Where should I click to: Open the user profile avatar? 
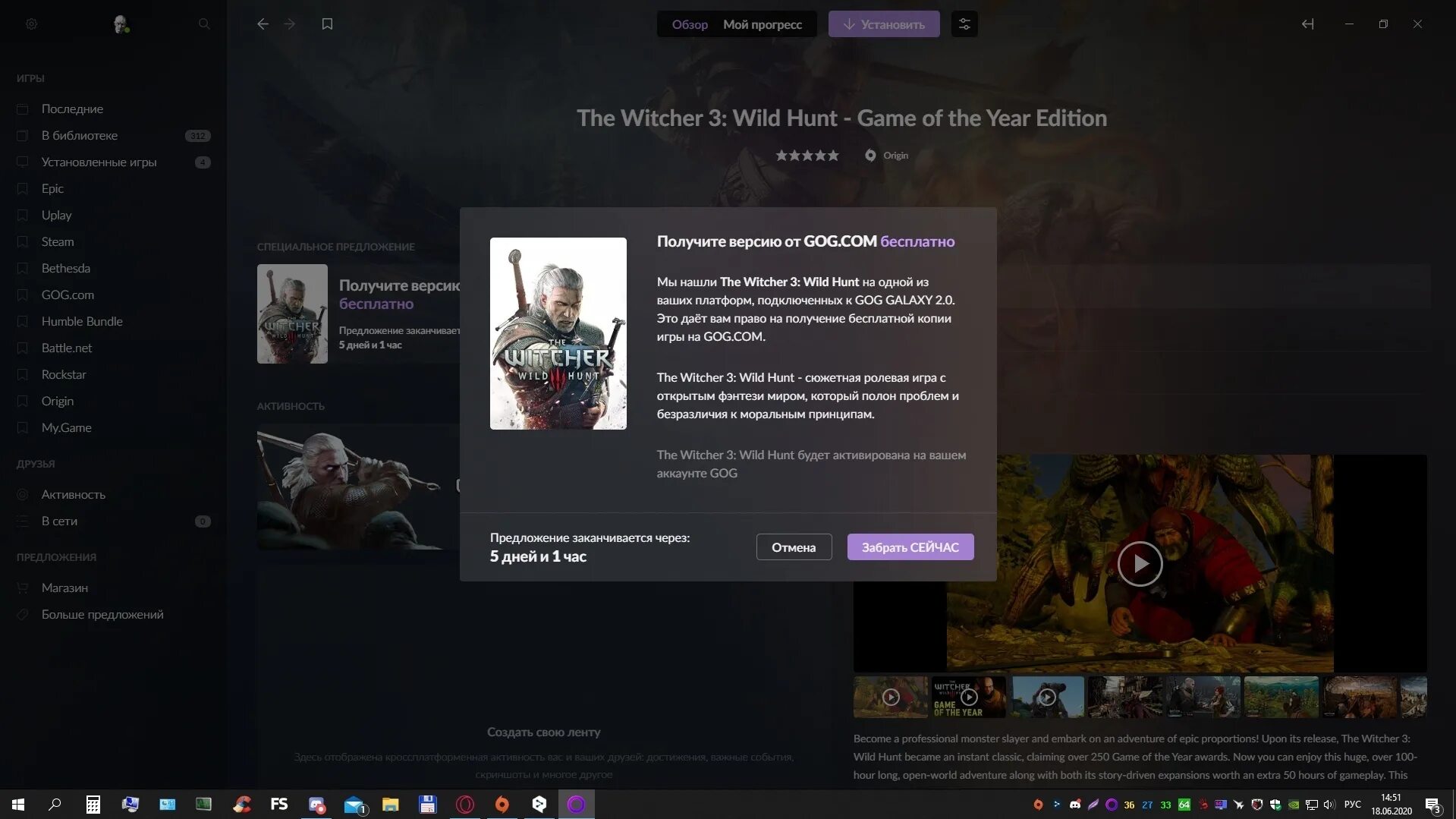pyautogui.click(x=121, y=24)
